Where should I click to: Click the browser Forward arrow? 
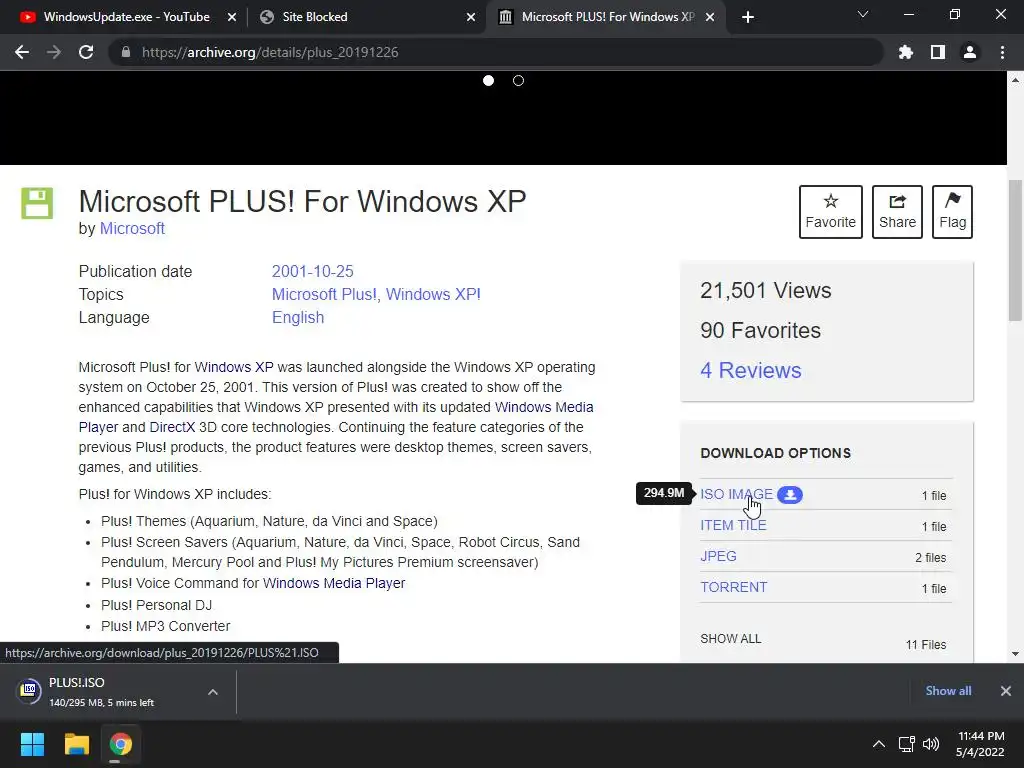pyautogui.click(x=54, y=52)
